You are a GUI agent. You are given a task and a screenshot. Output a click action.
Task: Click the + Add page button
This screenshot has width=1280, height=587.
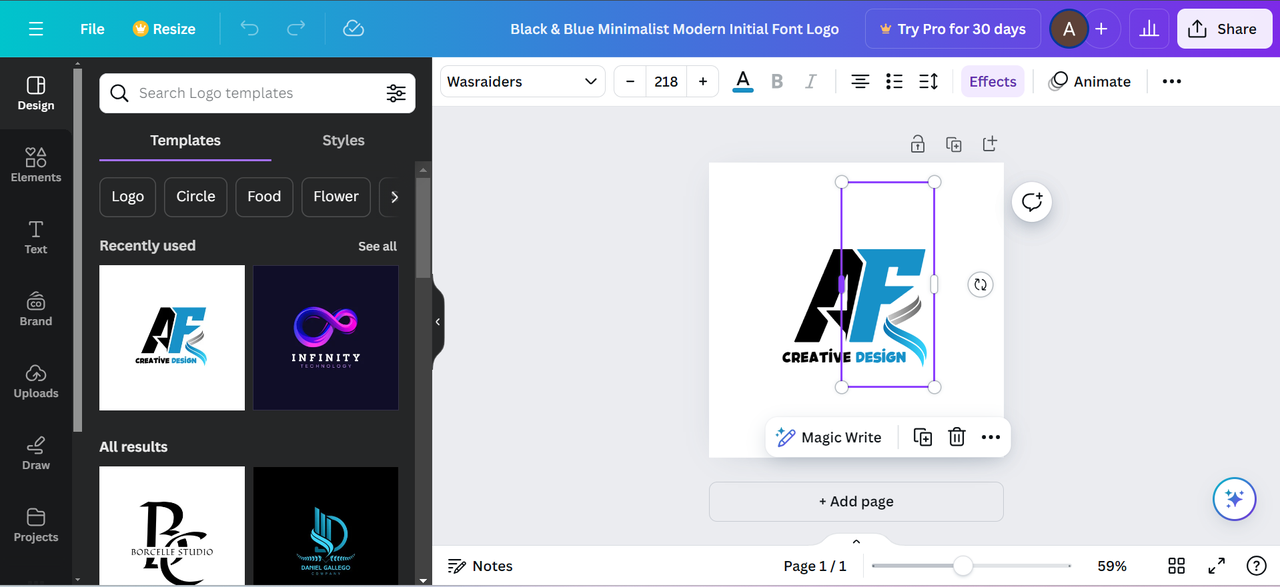[x=856, y=502]
